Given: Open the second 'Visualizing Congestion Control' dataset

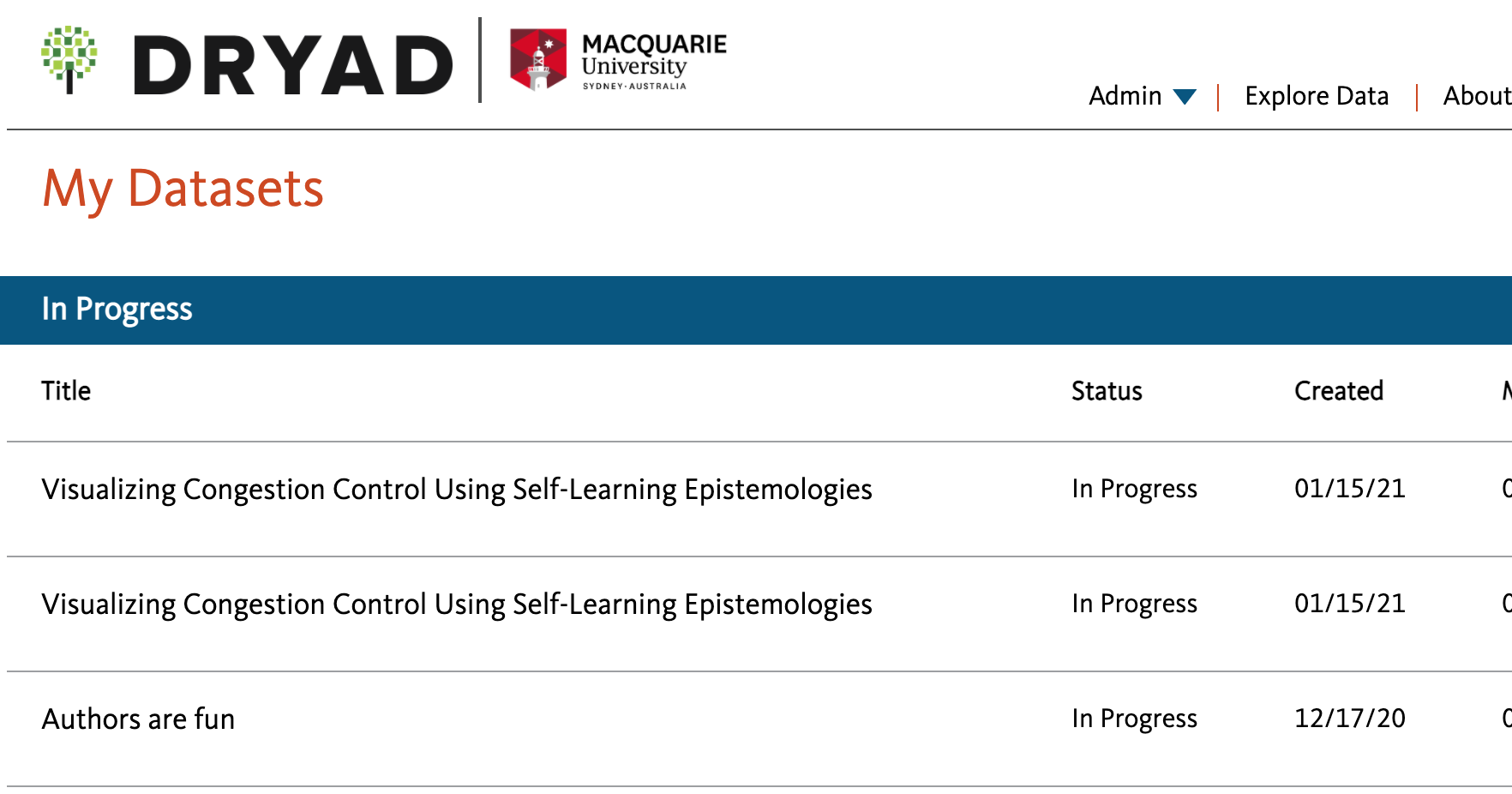Looking at the screenshot, I should click(x=457, y=604).
